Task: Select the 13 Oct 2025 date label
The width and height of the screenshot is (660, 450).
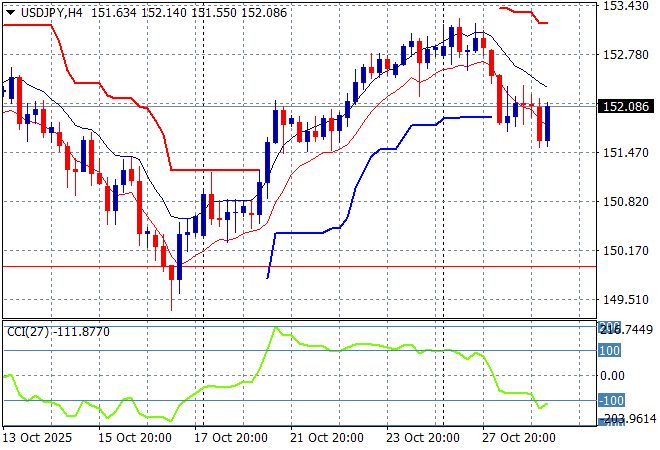Action: tap(37, 438)
